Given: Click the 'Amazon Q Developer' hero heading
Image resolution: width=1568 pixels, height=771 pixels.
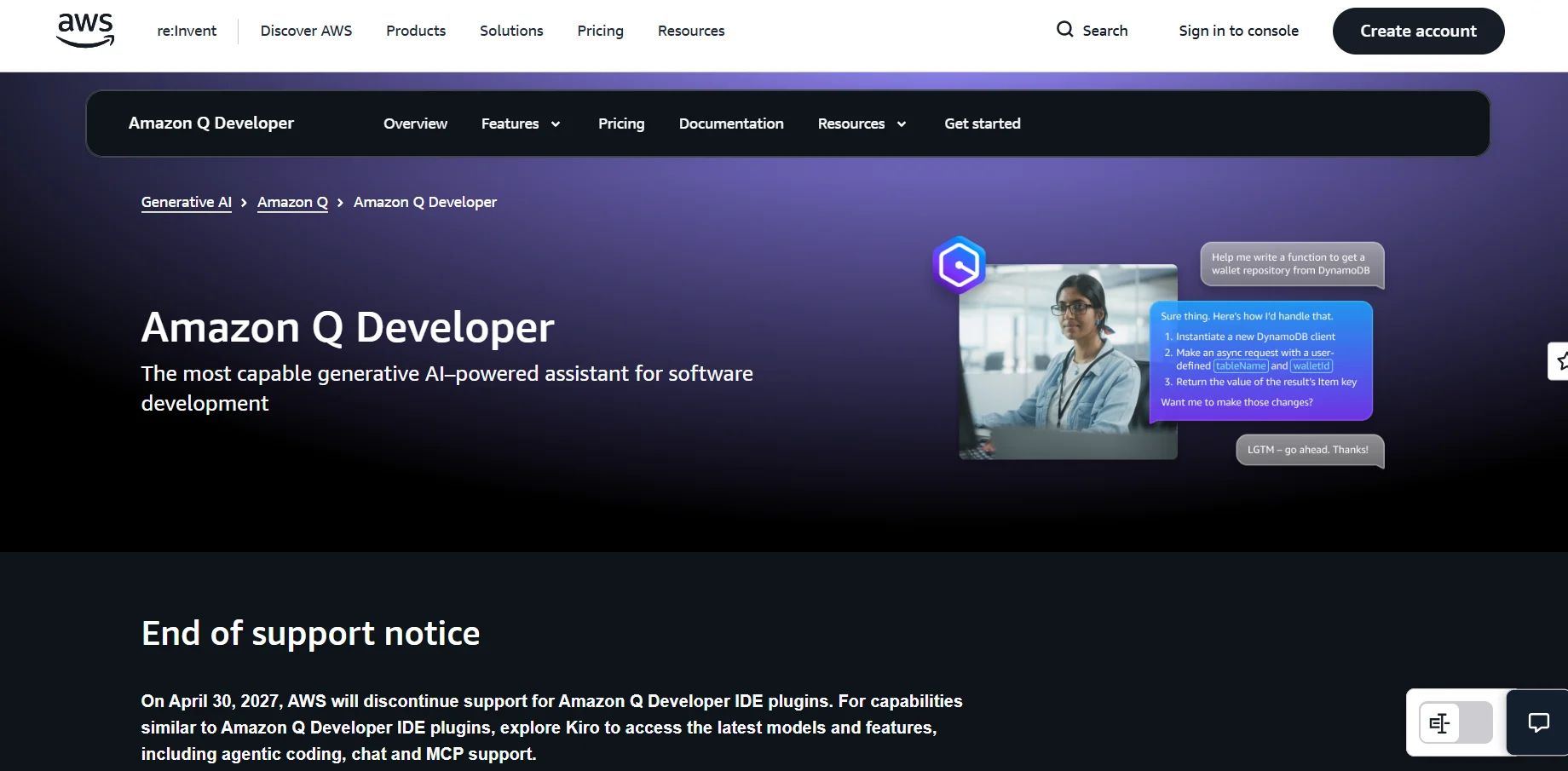Looking at the screenshot, I should point(348,327).
